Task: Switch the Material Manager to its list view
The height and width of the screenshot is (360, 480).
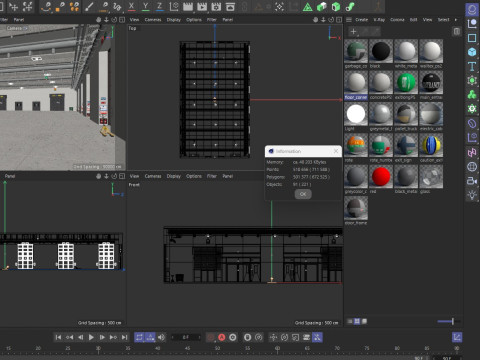Action: 350,321
